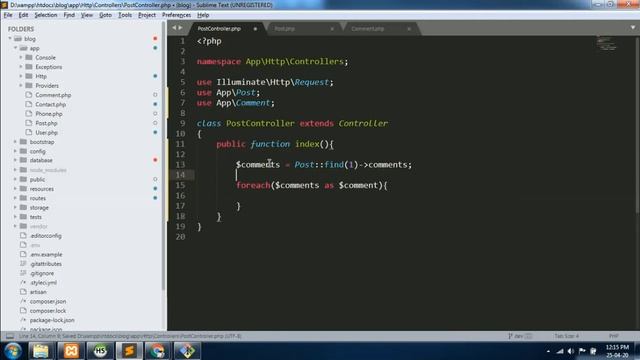Expand the bootstrap folder

coord(16,142)
